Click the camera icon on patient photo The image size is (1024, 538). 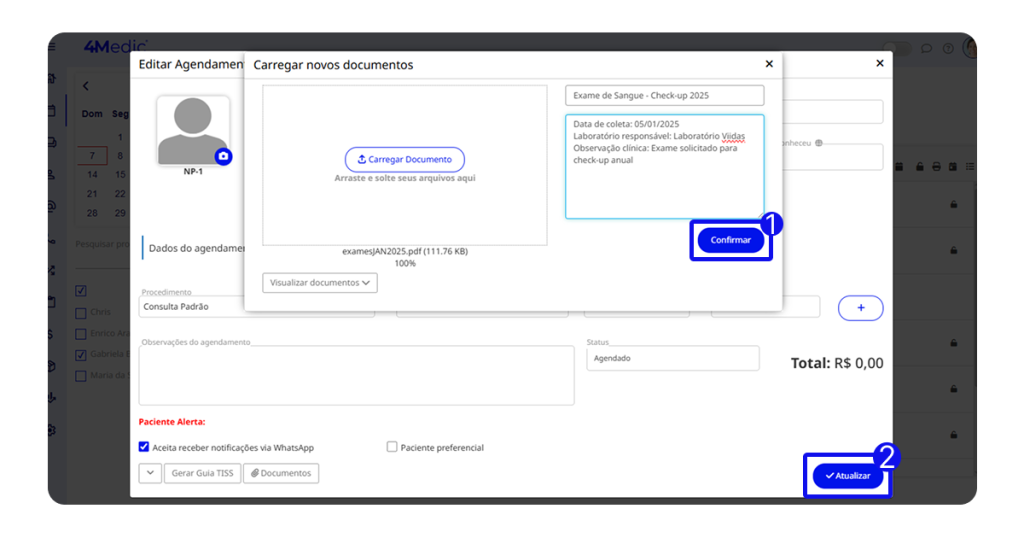point(223,156)
